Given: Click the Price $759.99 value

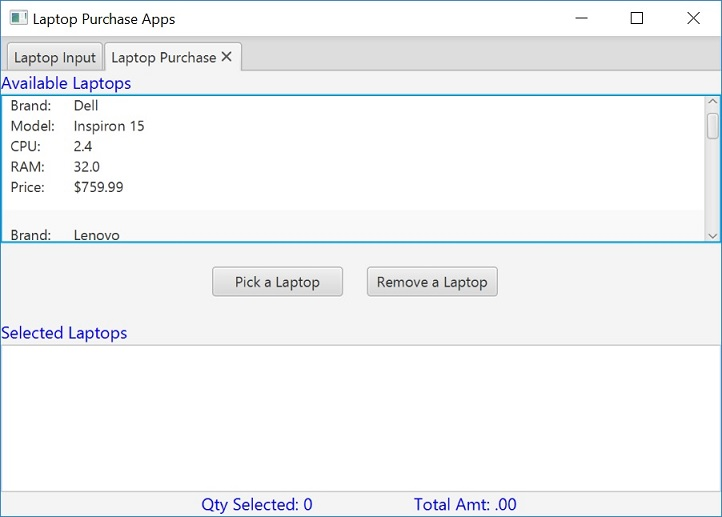Looking at the screenshot, I should 99,187.
